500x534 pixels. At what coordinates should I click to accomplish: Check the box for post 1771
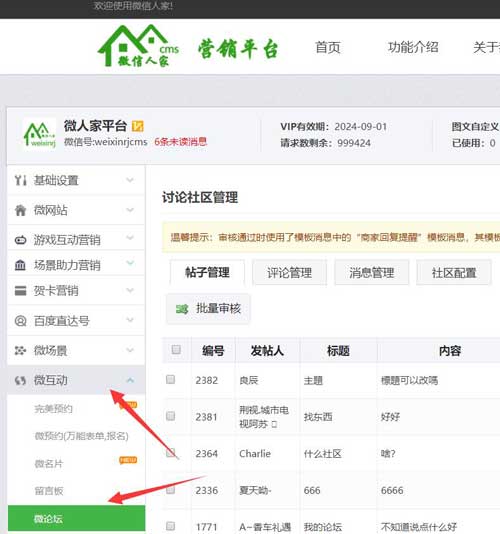pyautogui.click(x=170, y=526)
